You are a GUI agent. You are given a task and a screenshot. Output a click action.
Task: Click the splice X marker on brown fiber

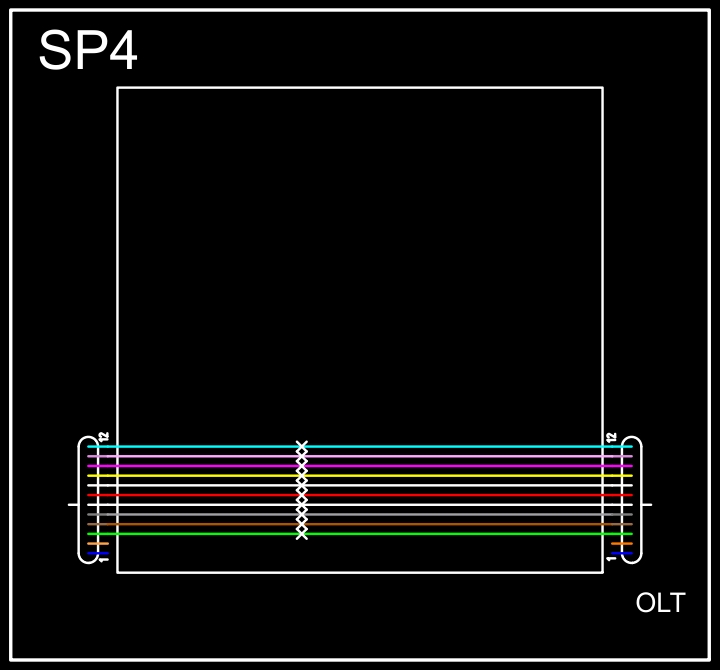(x=302, y=524)
